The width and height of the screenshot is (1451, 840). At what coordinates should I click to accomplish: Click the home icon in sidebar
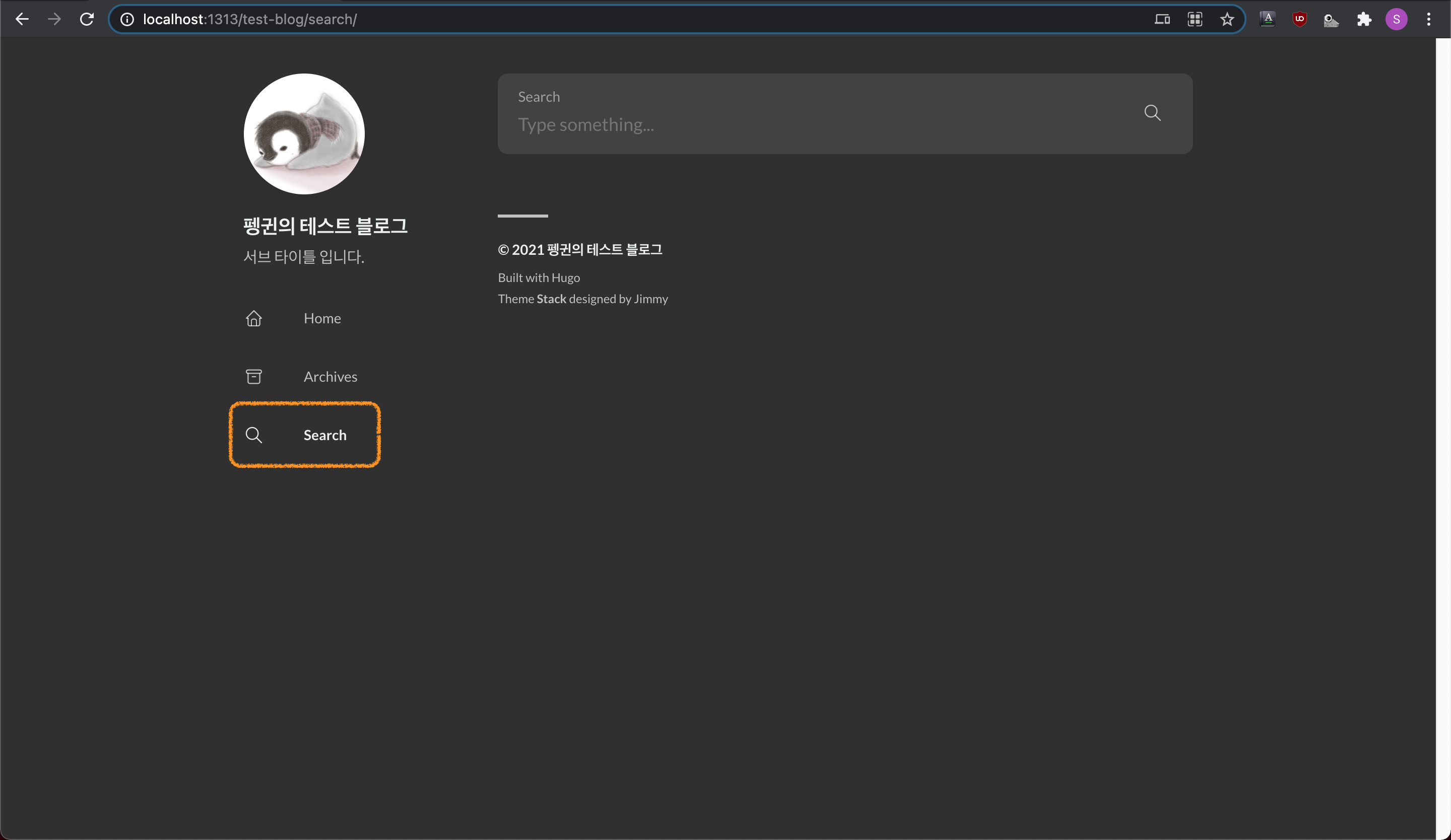click(x=254, y=318)
